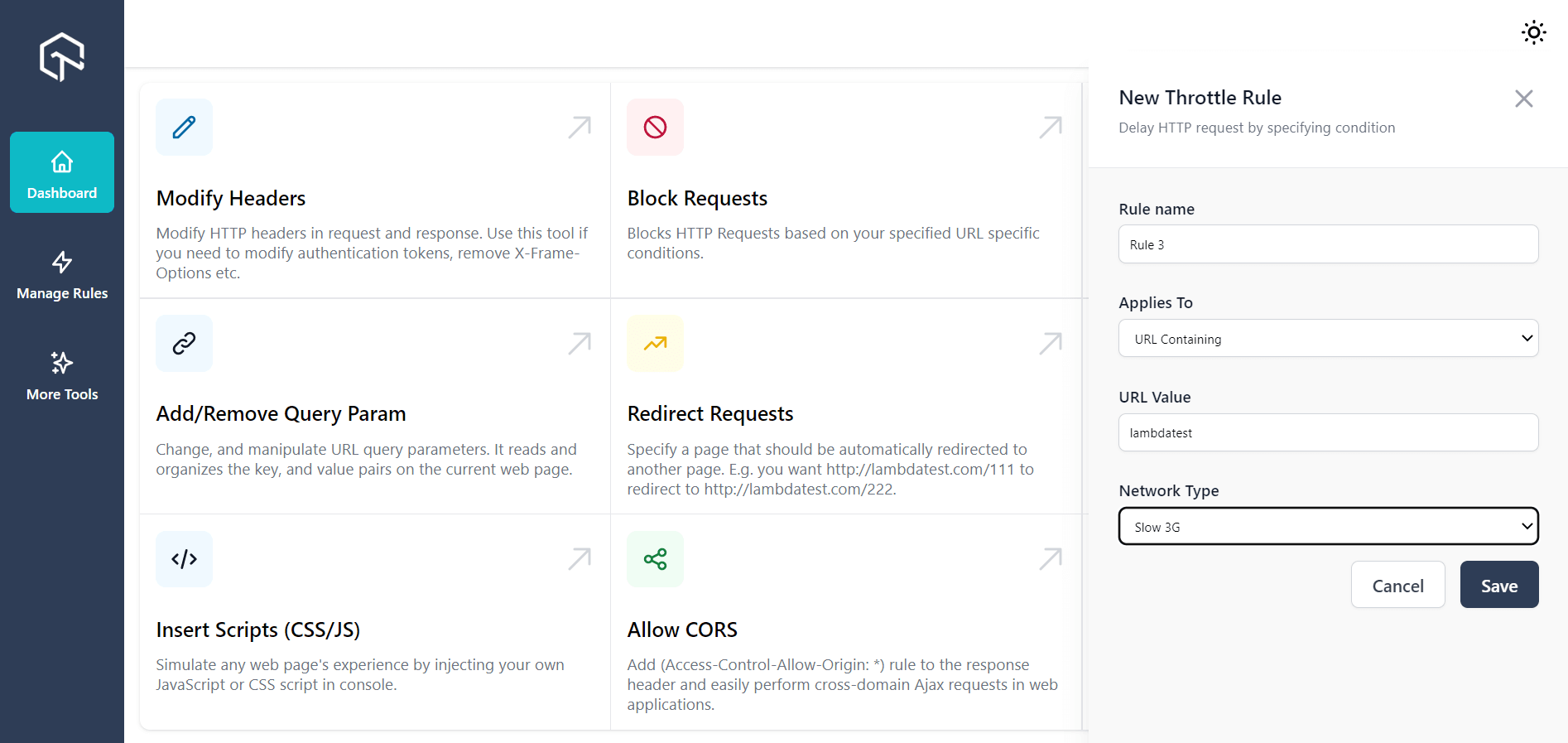Click the Modify Headers pencil icon

pos(184,127)
